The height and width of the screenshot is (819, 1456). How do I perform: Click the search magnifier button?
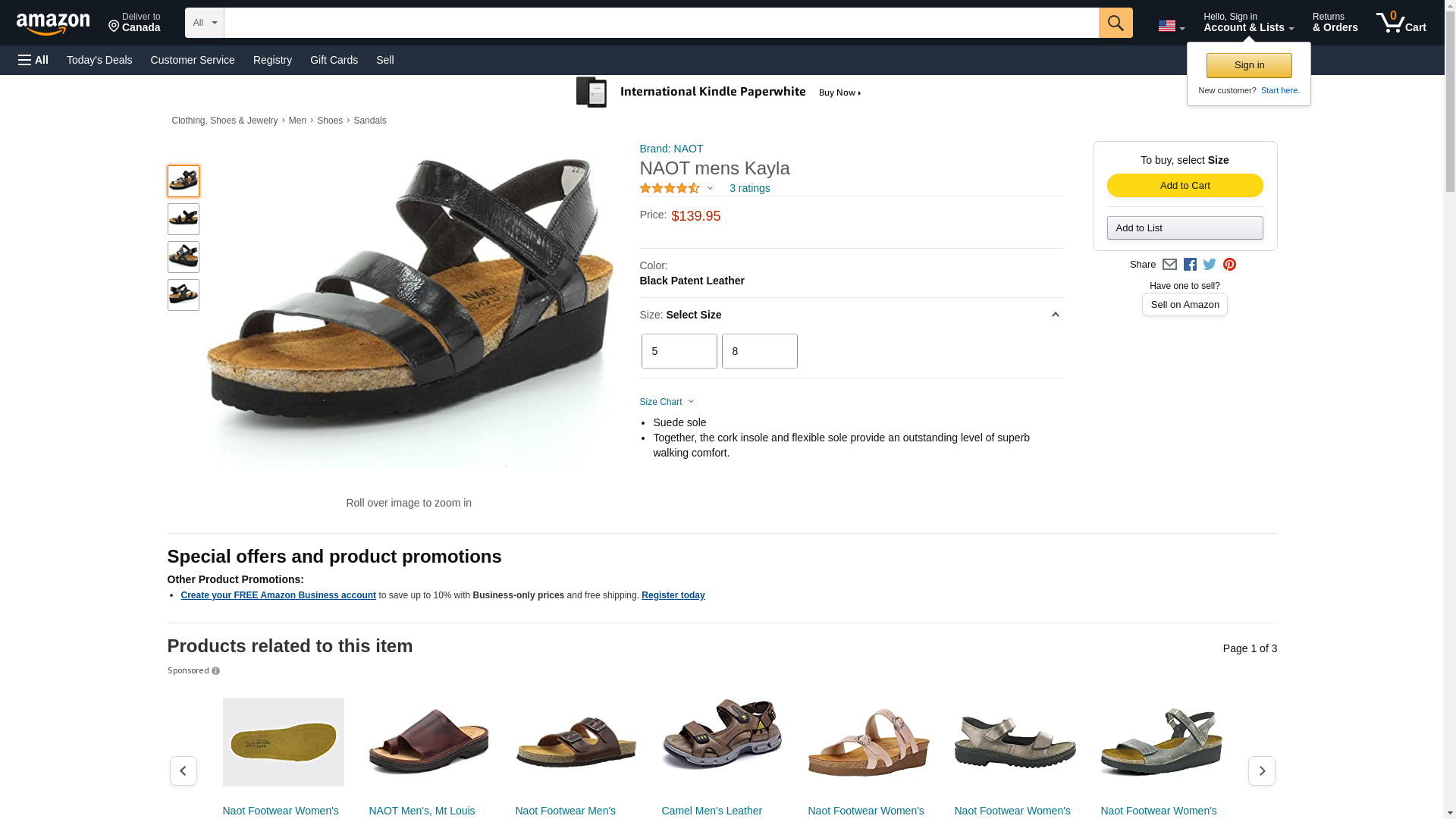(x=1115, y=23)
